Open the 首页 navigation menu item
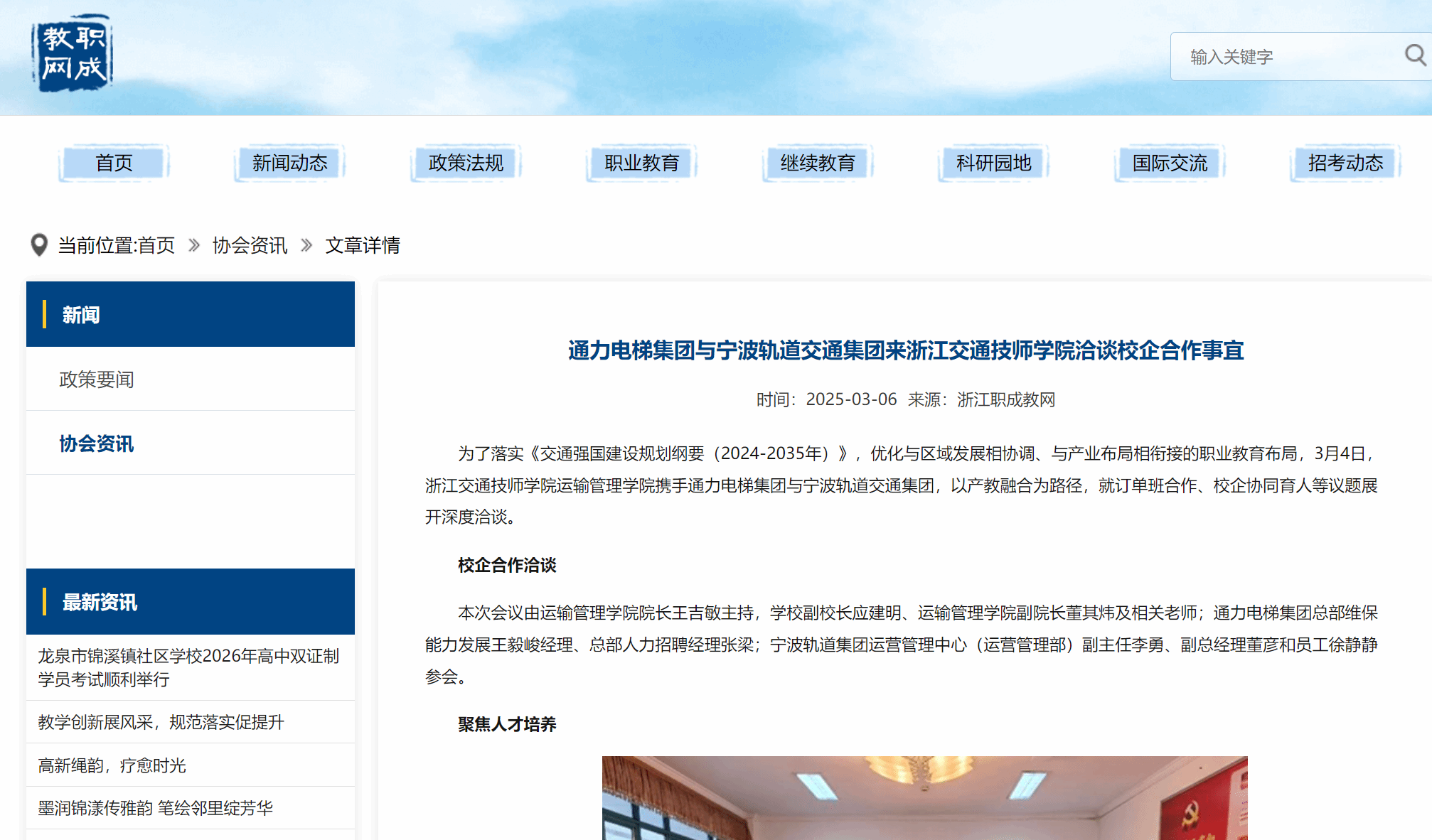Image resolution: width=1432 pixels, height=840 pixels. point(114,163)
